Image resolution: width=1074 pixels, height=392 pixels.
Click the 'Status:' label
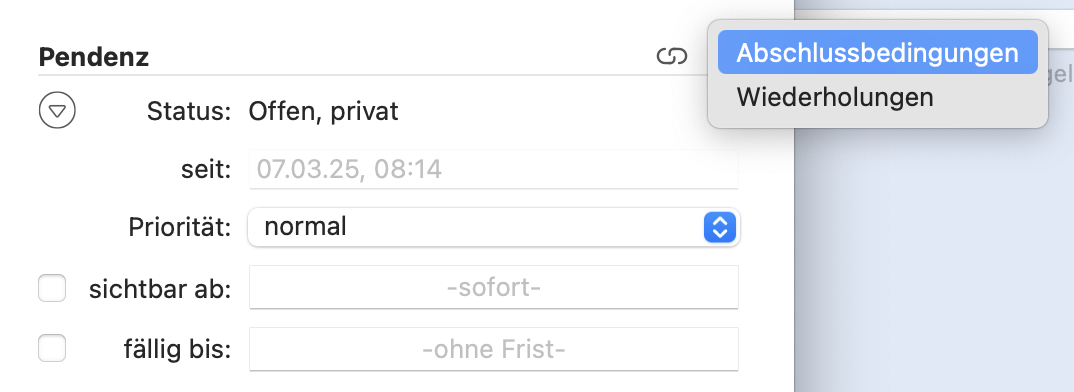coord(189,111)
